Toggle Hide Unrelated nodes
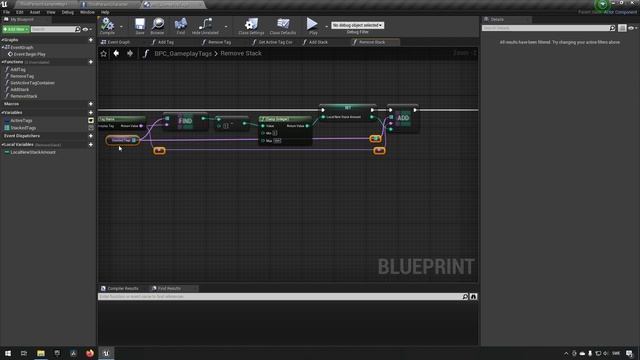Viewport: 640px width, 360px height. (x=205, y=25)
